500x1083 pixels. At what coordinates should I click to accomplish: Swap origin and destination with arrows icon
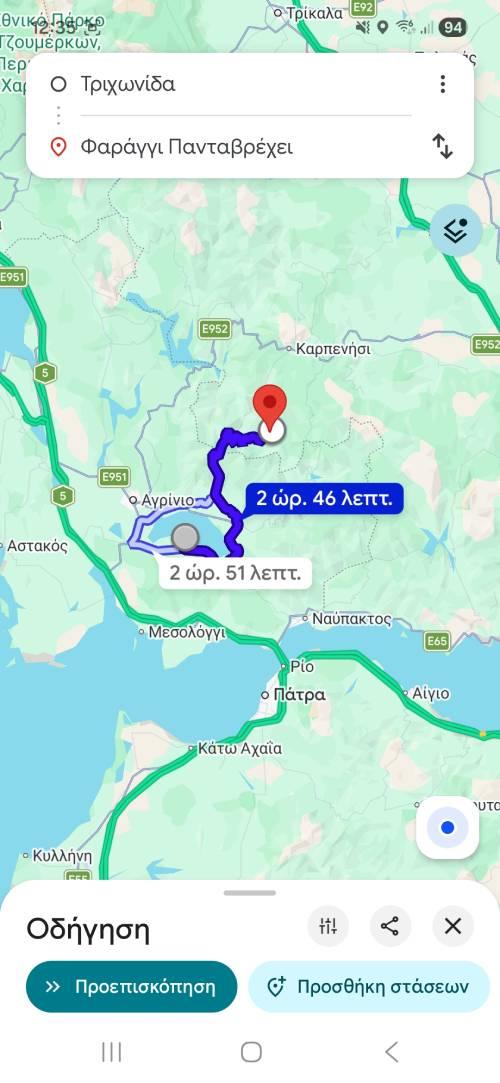point(443,146)
